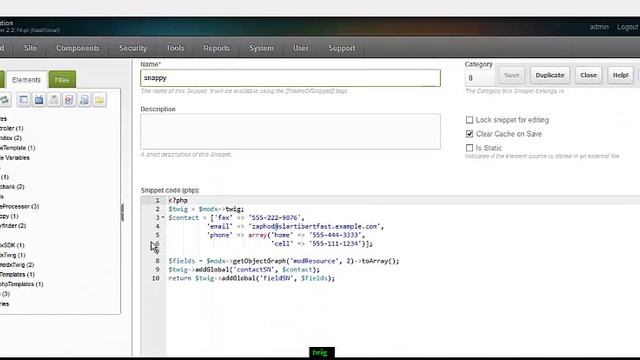Select the tree category ending 'roller (1)'
Image resolution: width=640 pixels, height=360 pixels.
[12, 128]
